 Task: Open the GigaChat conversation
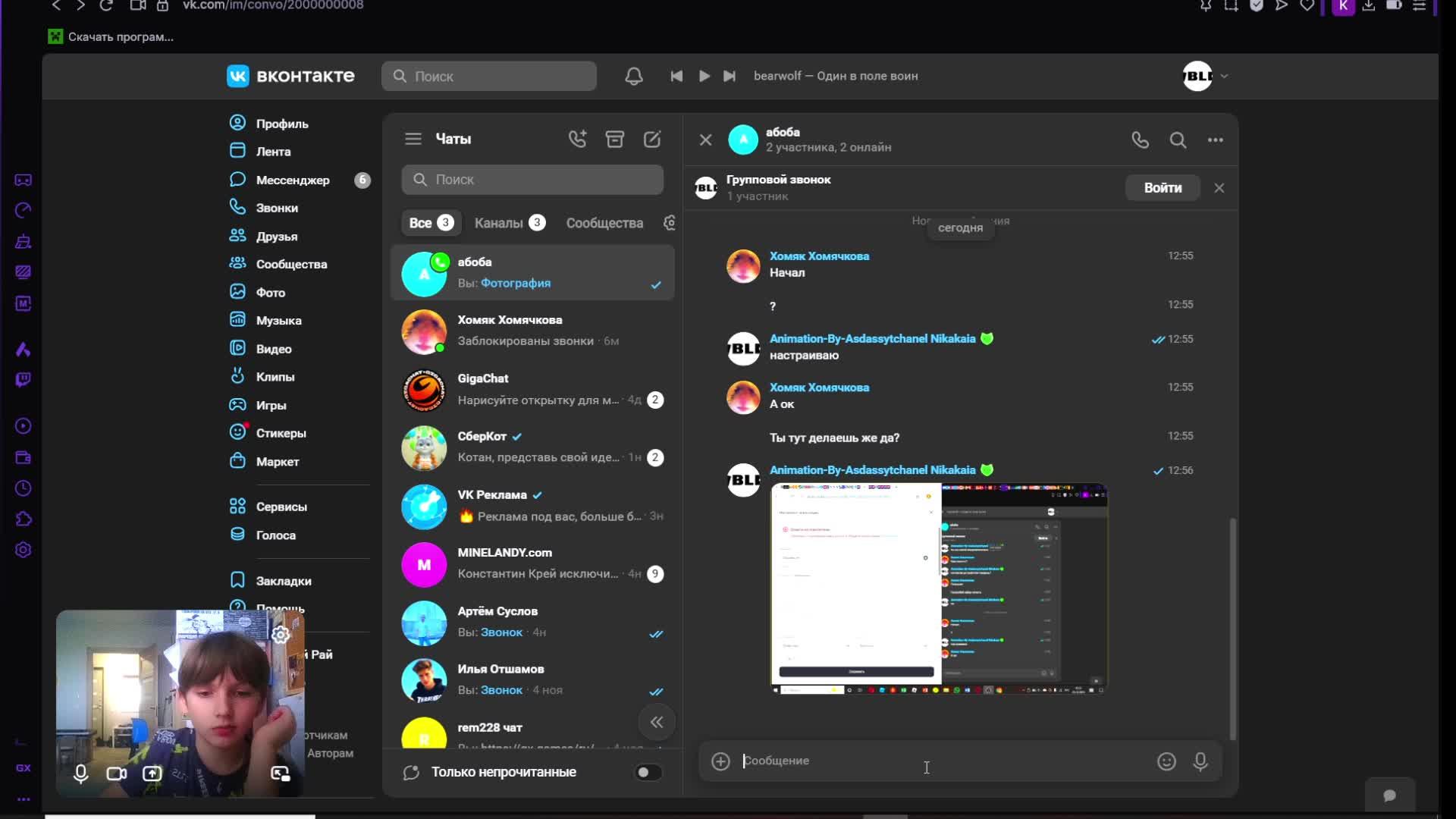[532, 389]
